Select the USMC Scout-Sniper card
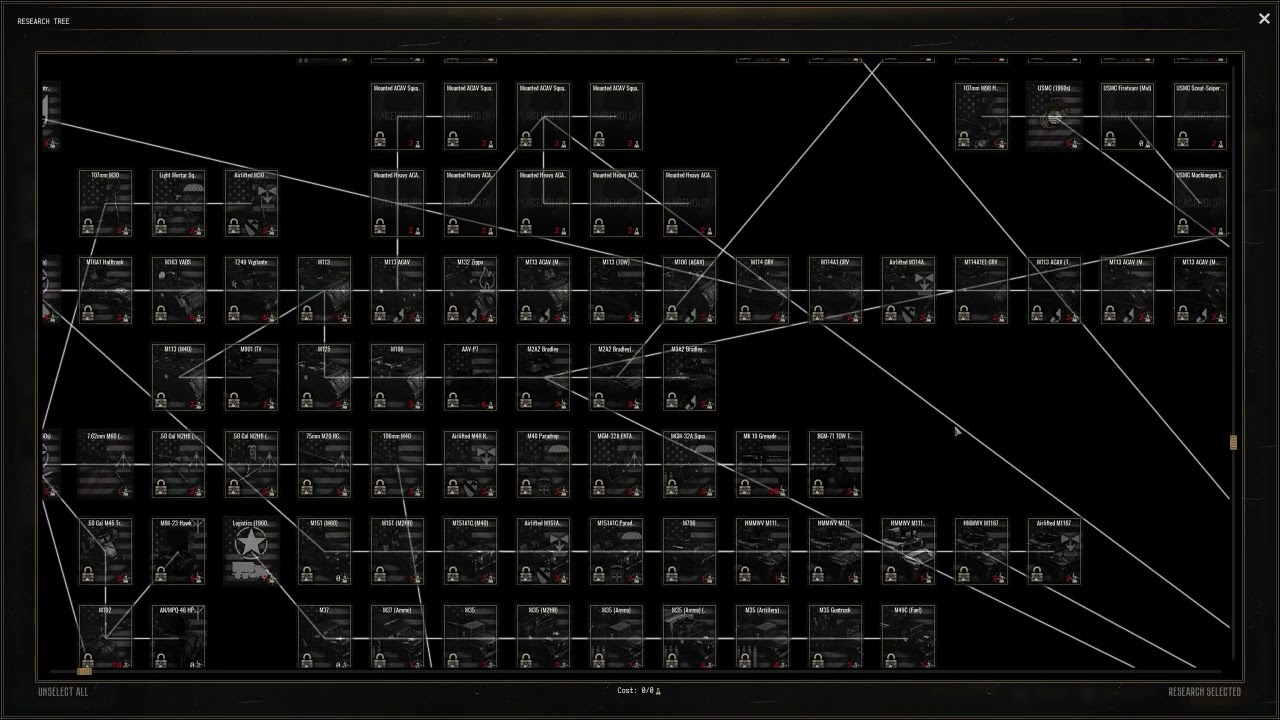Viewport: 1280px width, 720px height. [x=1200, y=116]
